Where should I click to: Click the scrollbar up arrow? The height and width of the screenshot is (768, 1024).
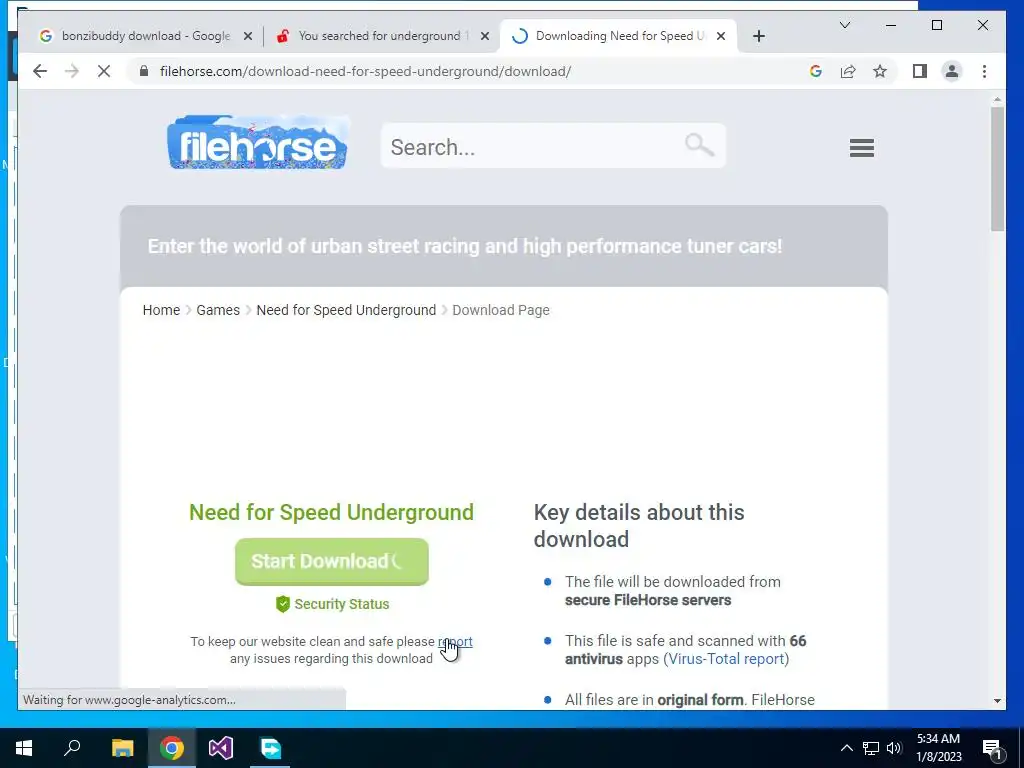click(997, 99)
